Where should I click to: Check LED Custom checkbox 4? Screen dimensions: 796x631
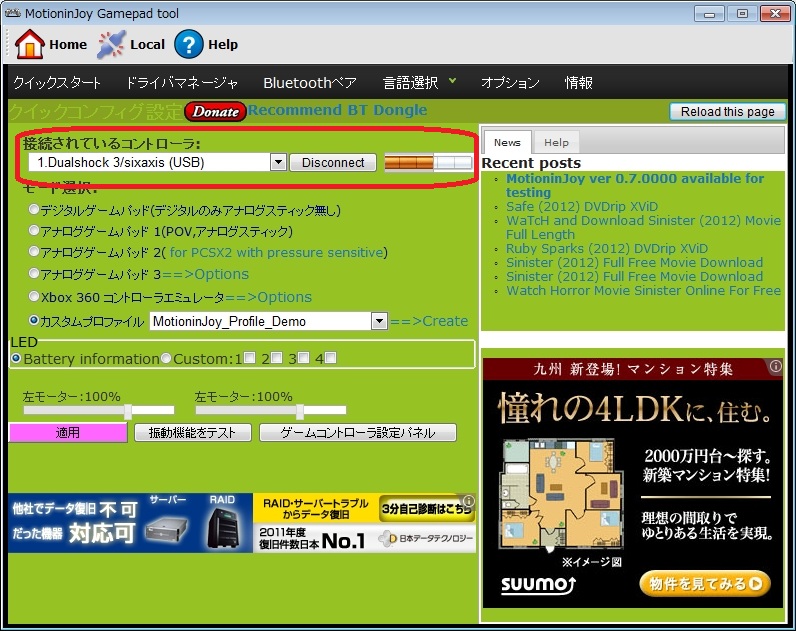click(330, 358)
